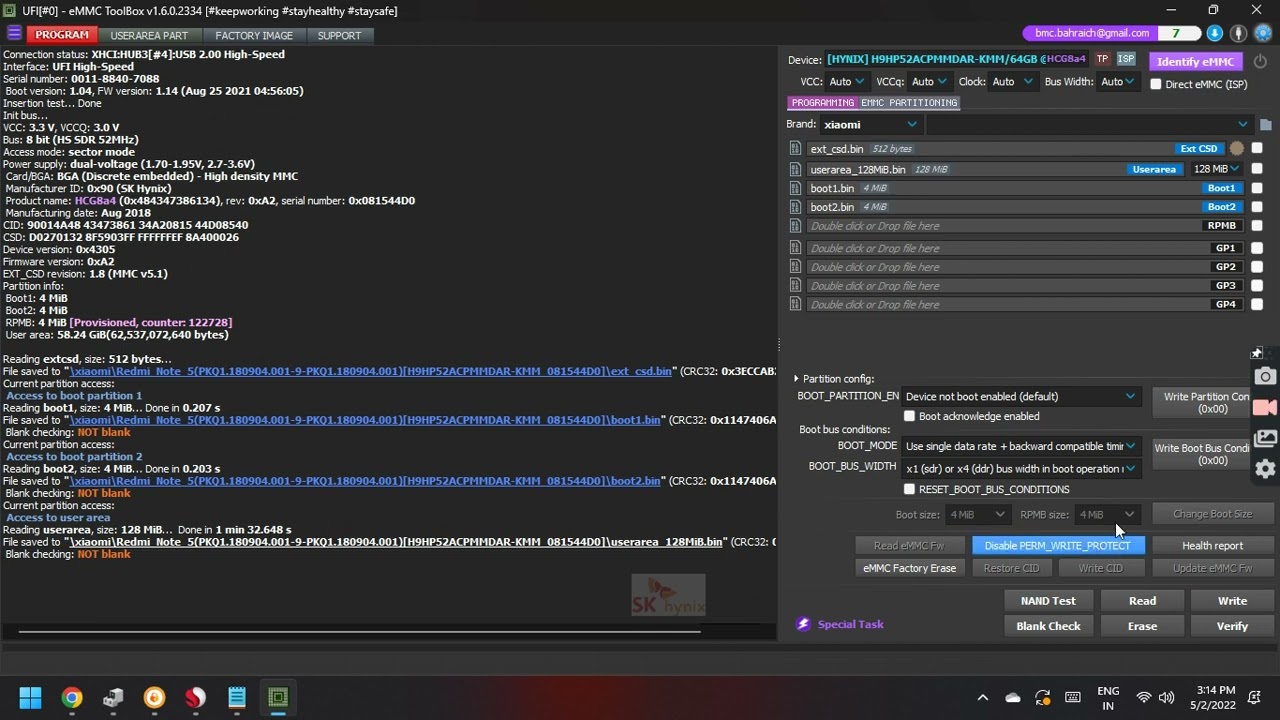
Task: Open BOOT_PARTITION_EN dropdown
Action: tap(1020, 396)
